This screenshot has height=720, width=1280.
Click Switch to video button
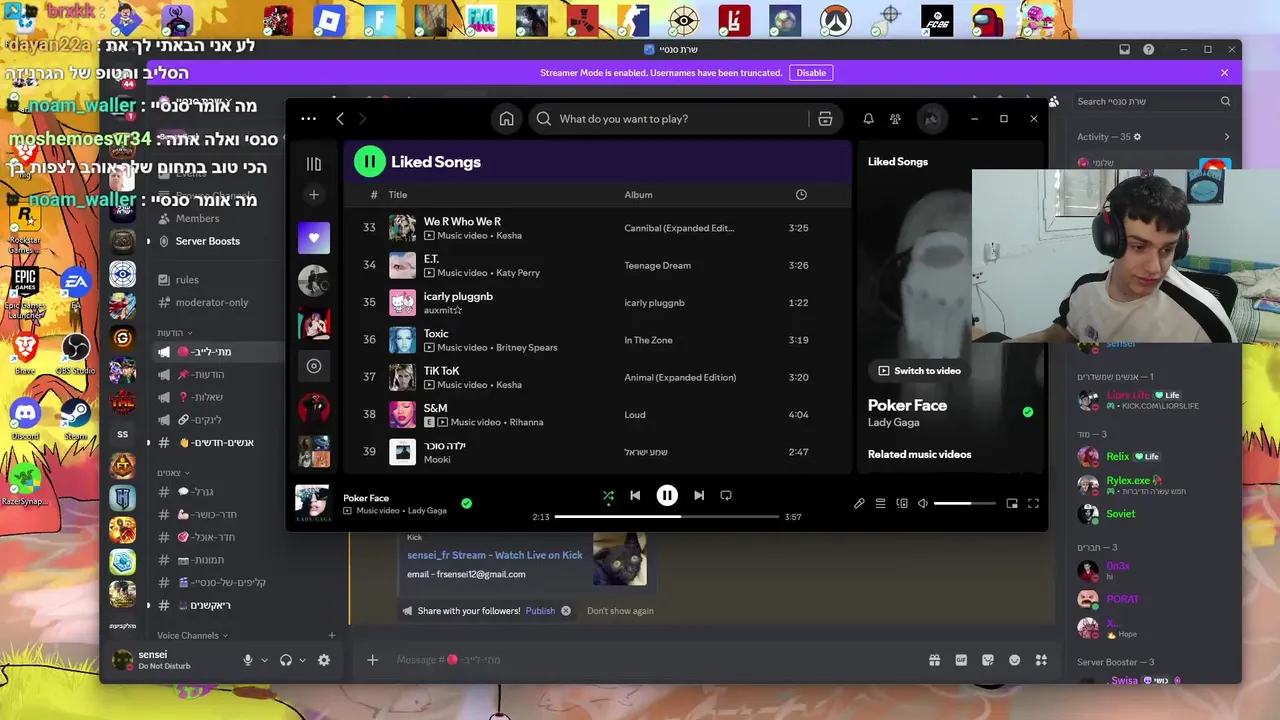919,371
